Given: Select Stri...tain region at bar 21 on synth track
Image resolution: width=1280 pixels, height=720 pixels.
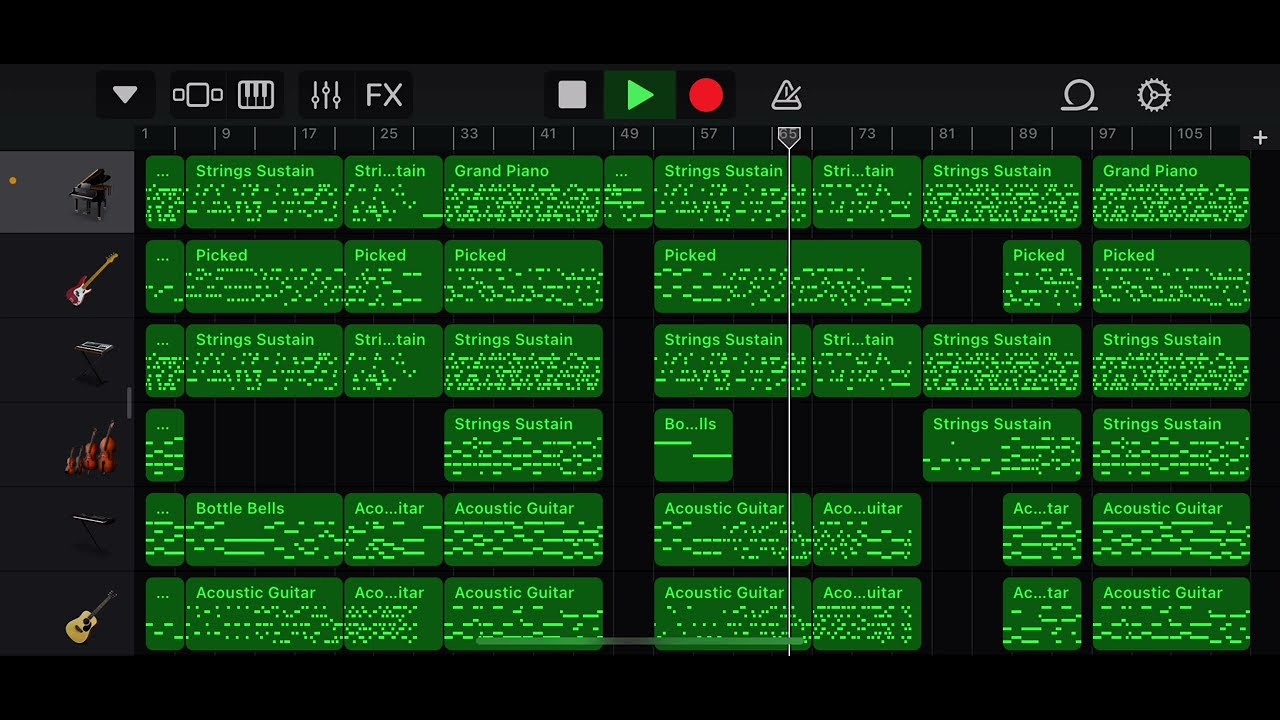Looking at the screenshot, I should (393, 361).
